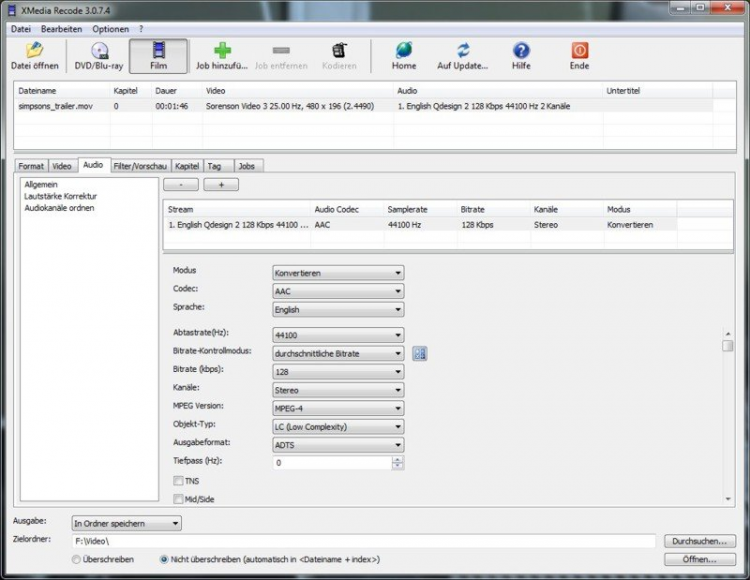Expand the Codec AAC dropdown
The width and height of the screenshot is (750, 580).
[398, 291]
